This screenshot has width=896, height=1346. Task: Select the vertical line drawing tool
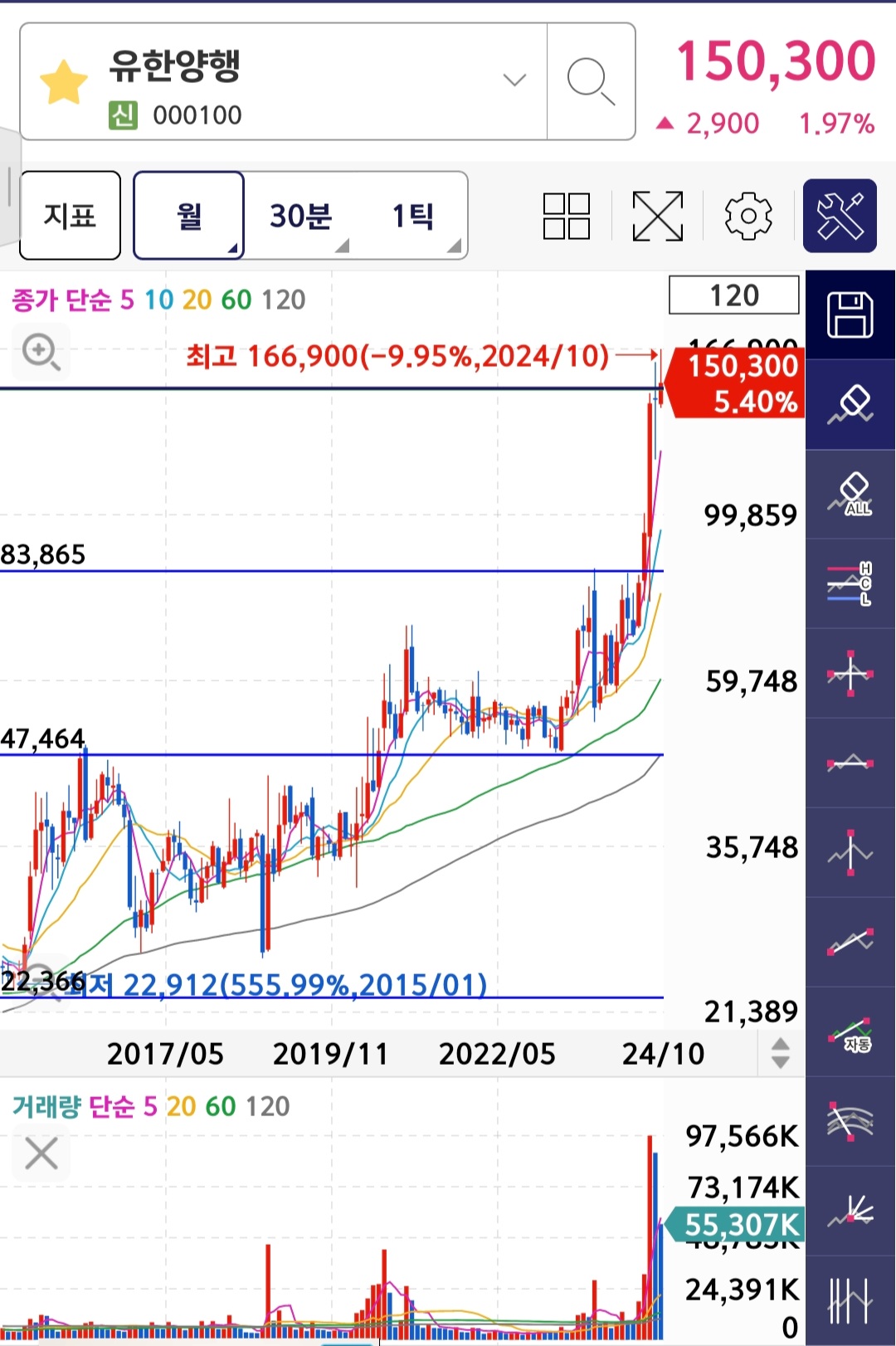tap(850, 853)
